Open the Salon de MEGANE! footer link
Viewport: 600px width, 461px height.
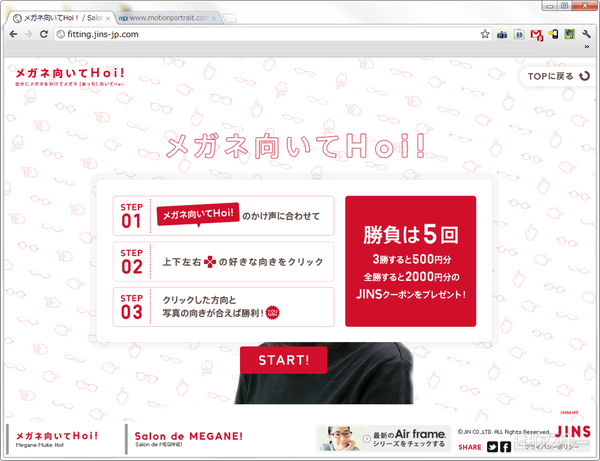[188, 439]
